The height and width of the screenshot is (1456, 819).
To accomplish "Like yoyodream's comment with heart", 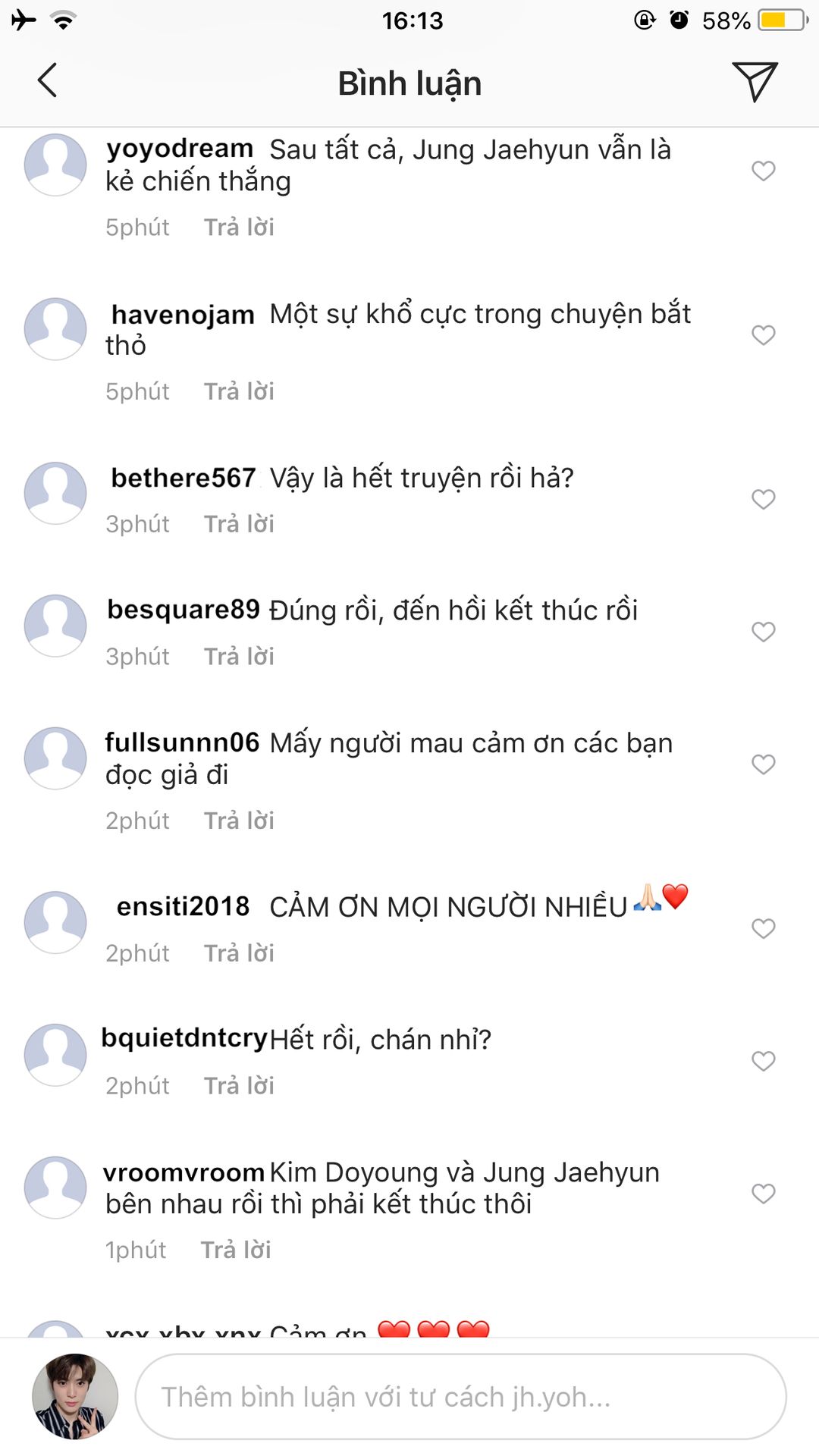I will coord(763,171).
